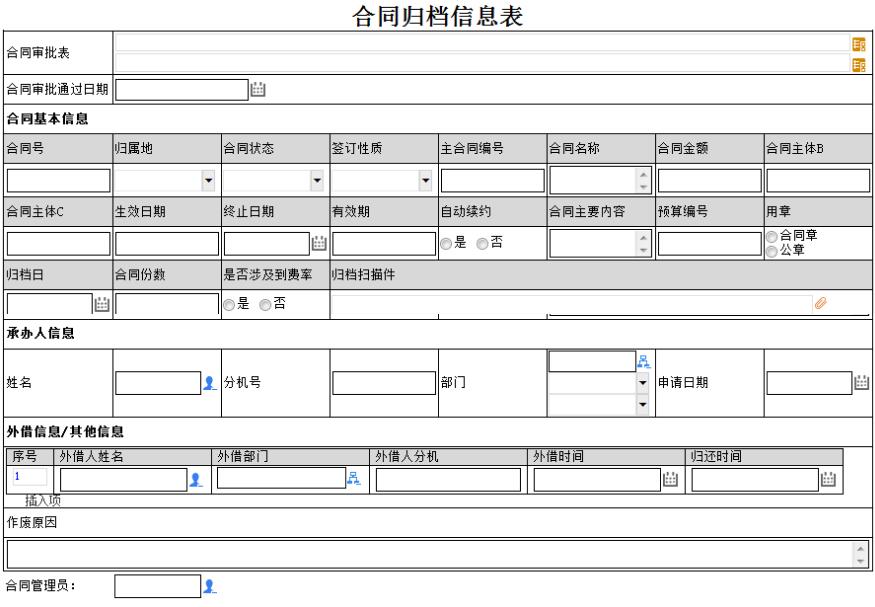Click the 作废原因 scrollbar up arrow

[860, 548]
